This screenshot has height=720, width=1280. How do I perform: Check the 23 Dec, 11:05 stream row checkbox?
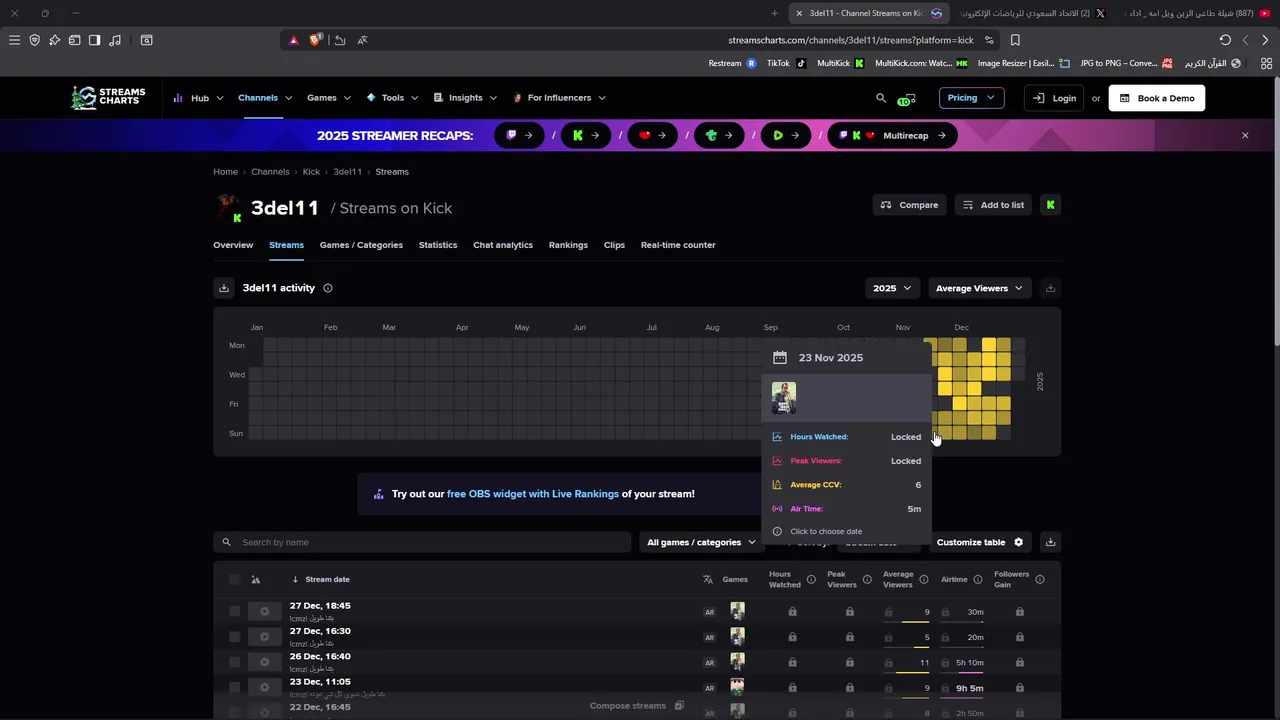tap(234, 688)
